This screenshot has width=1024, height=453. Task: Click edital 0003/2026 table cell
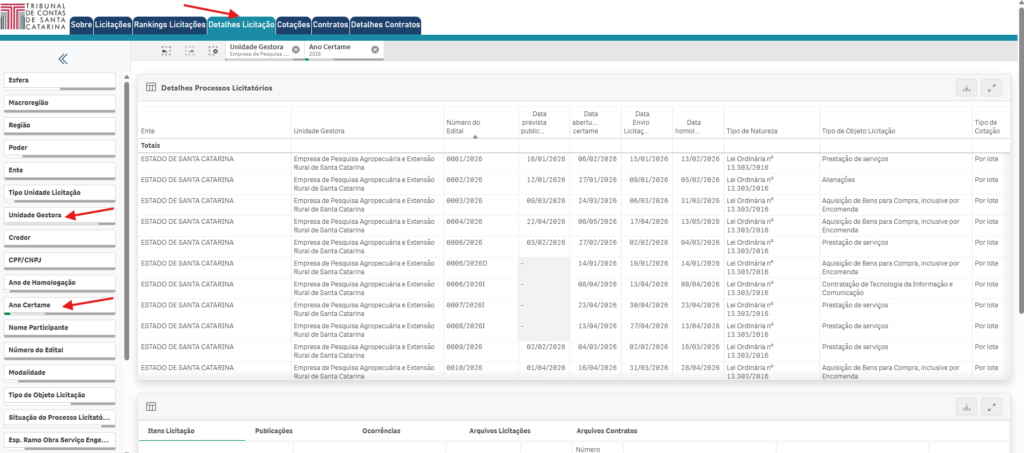[x=464, y=201]
